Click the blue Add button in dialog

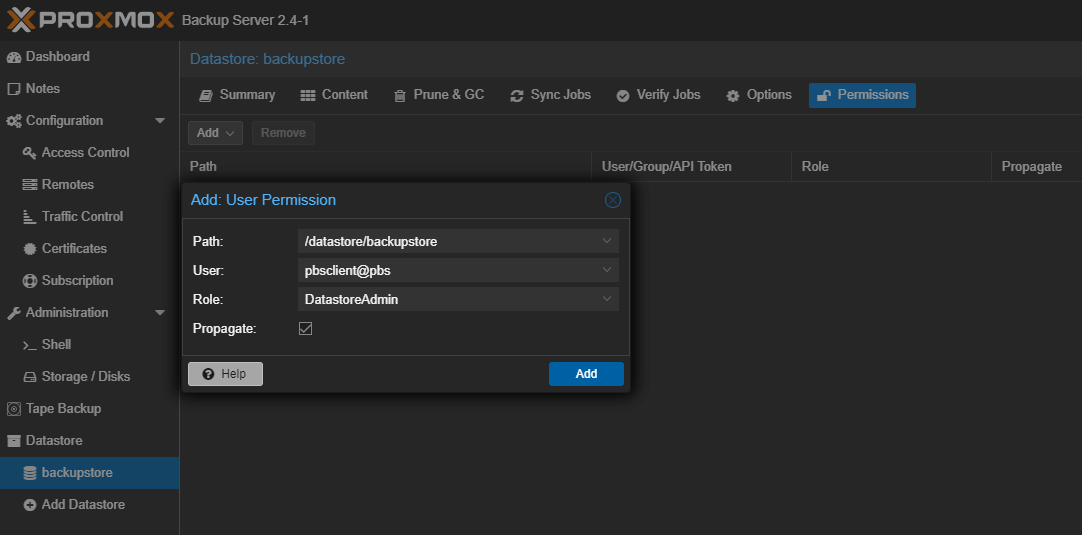(586, 374)
